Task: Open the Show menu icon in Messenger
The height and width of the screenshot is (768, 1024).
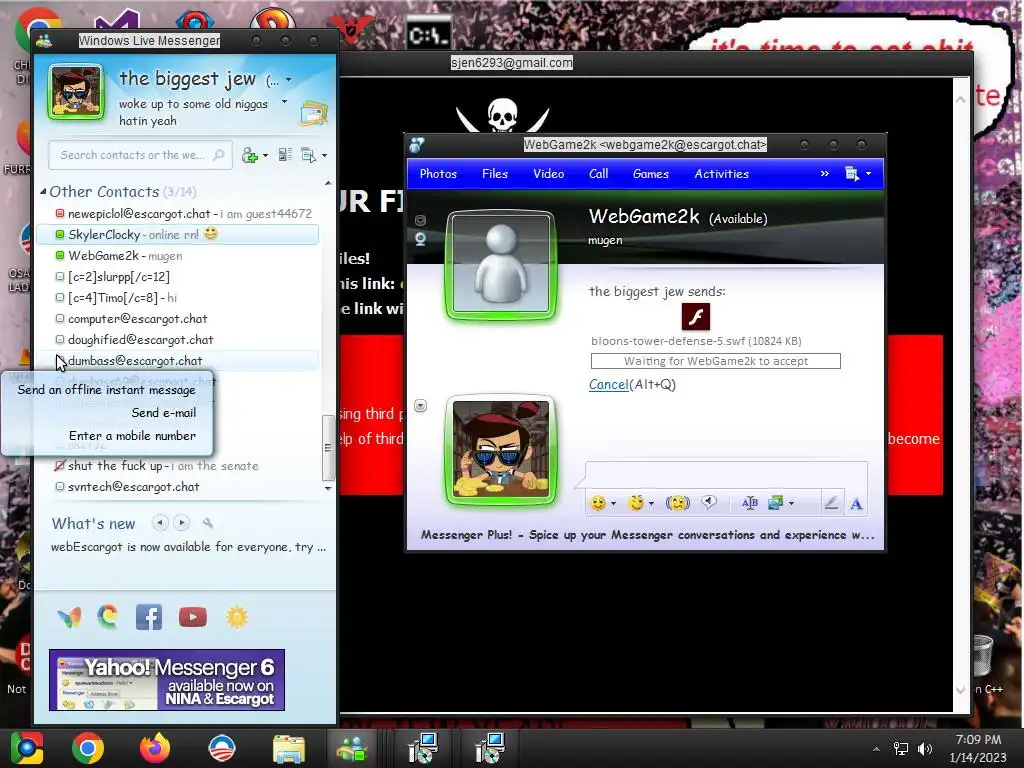Action: (x=308, y=155)
